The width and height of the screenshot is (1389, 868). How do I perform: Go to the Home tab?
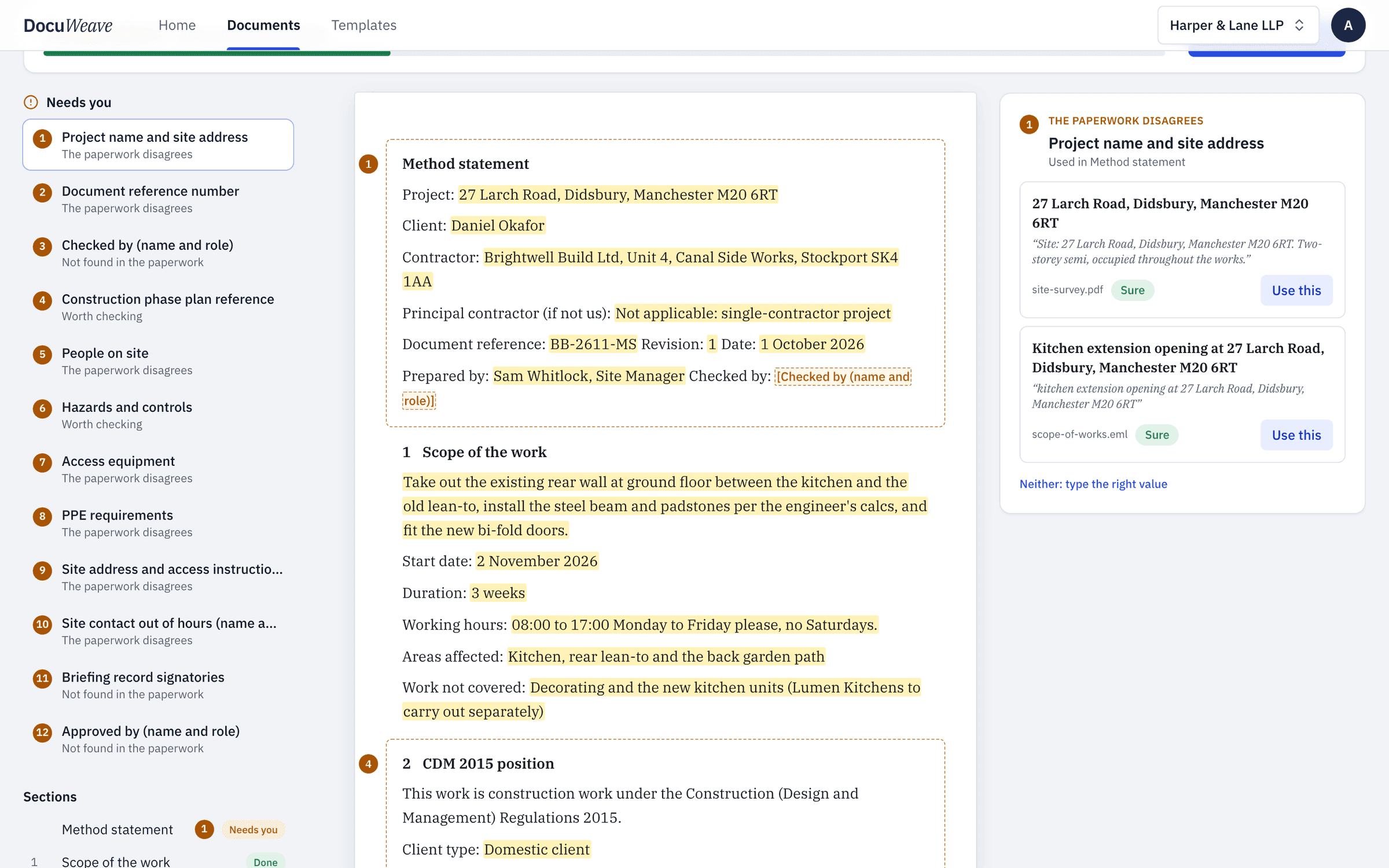pyautogui.click(x=177, y=25)
